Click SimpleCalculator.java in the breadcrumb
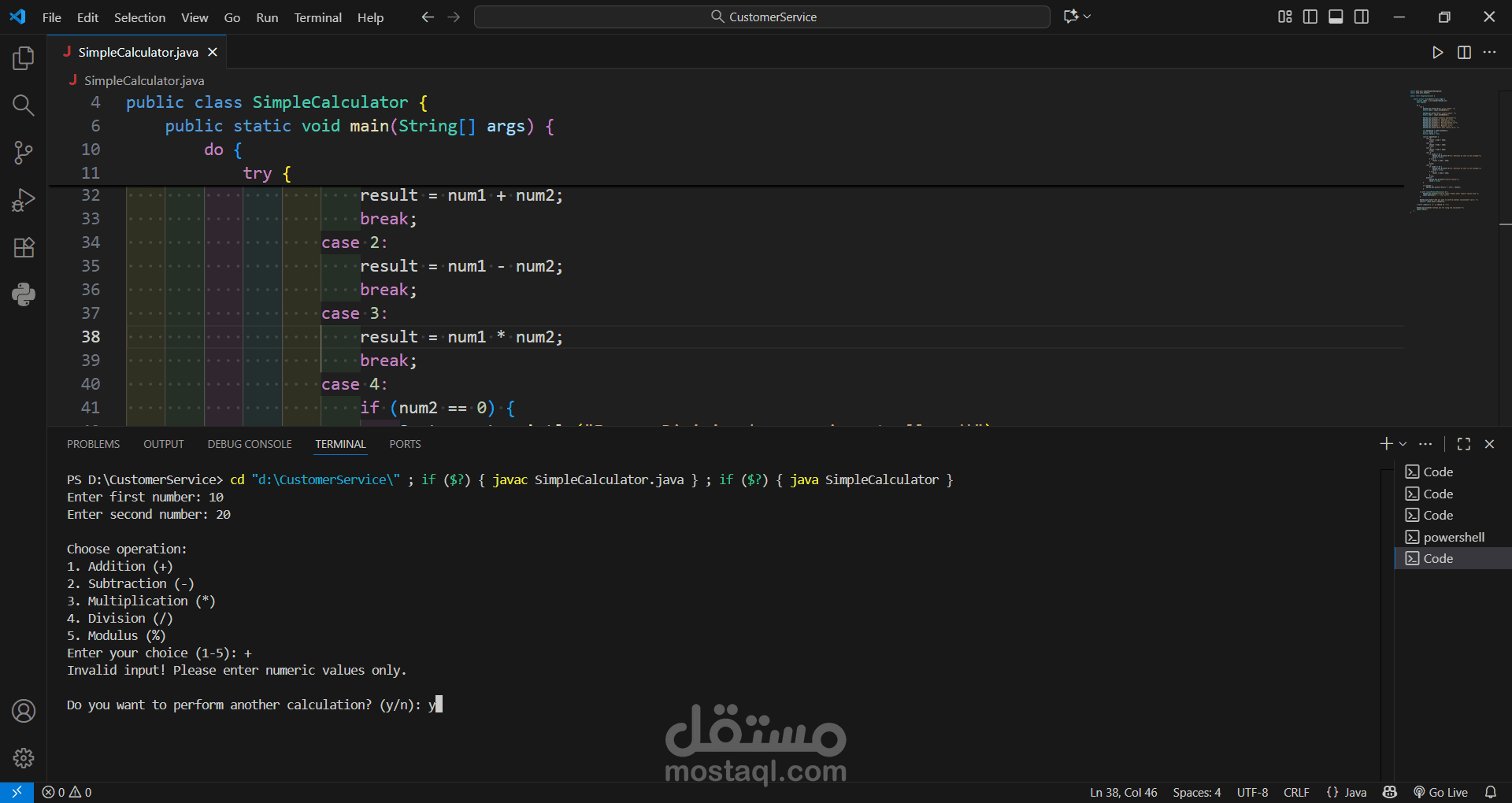Image resolution: width=1512 pixels, height=803 pixels. [144, 80]
